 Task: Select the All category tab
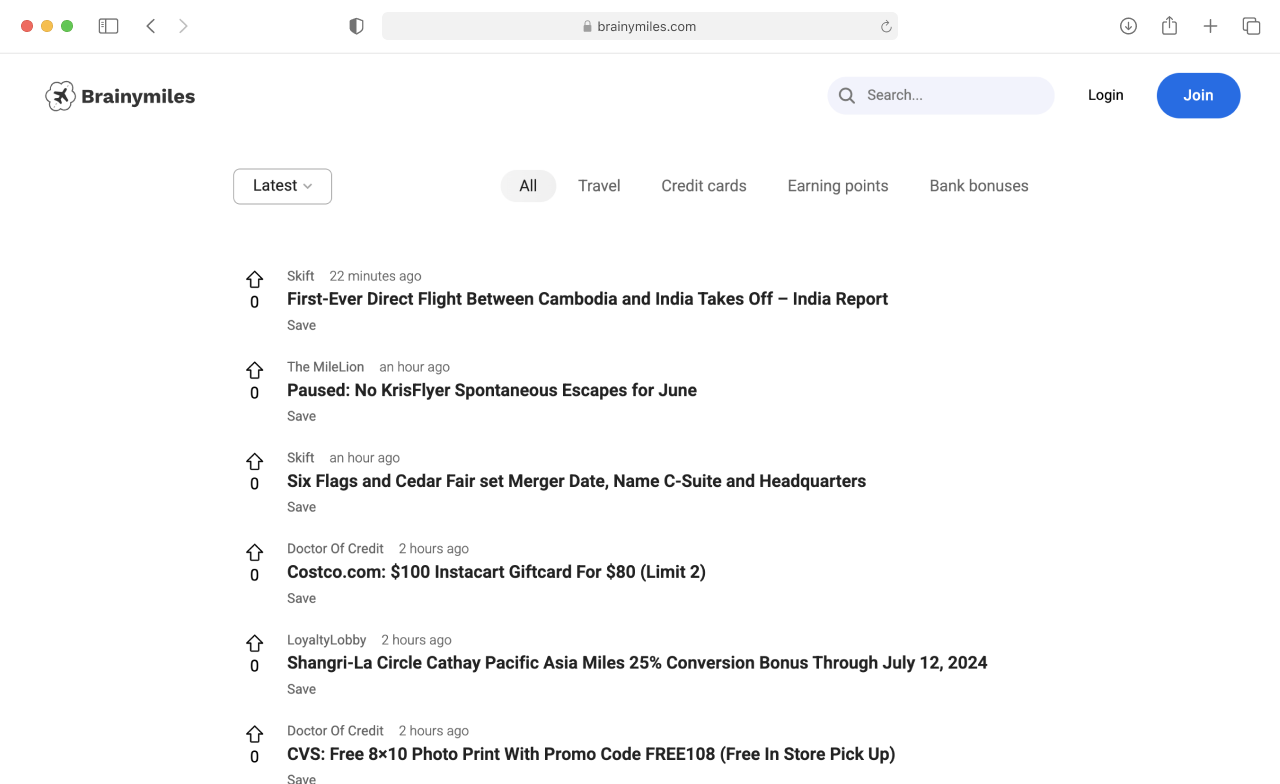click(x=528, y=186)
